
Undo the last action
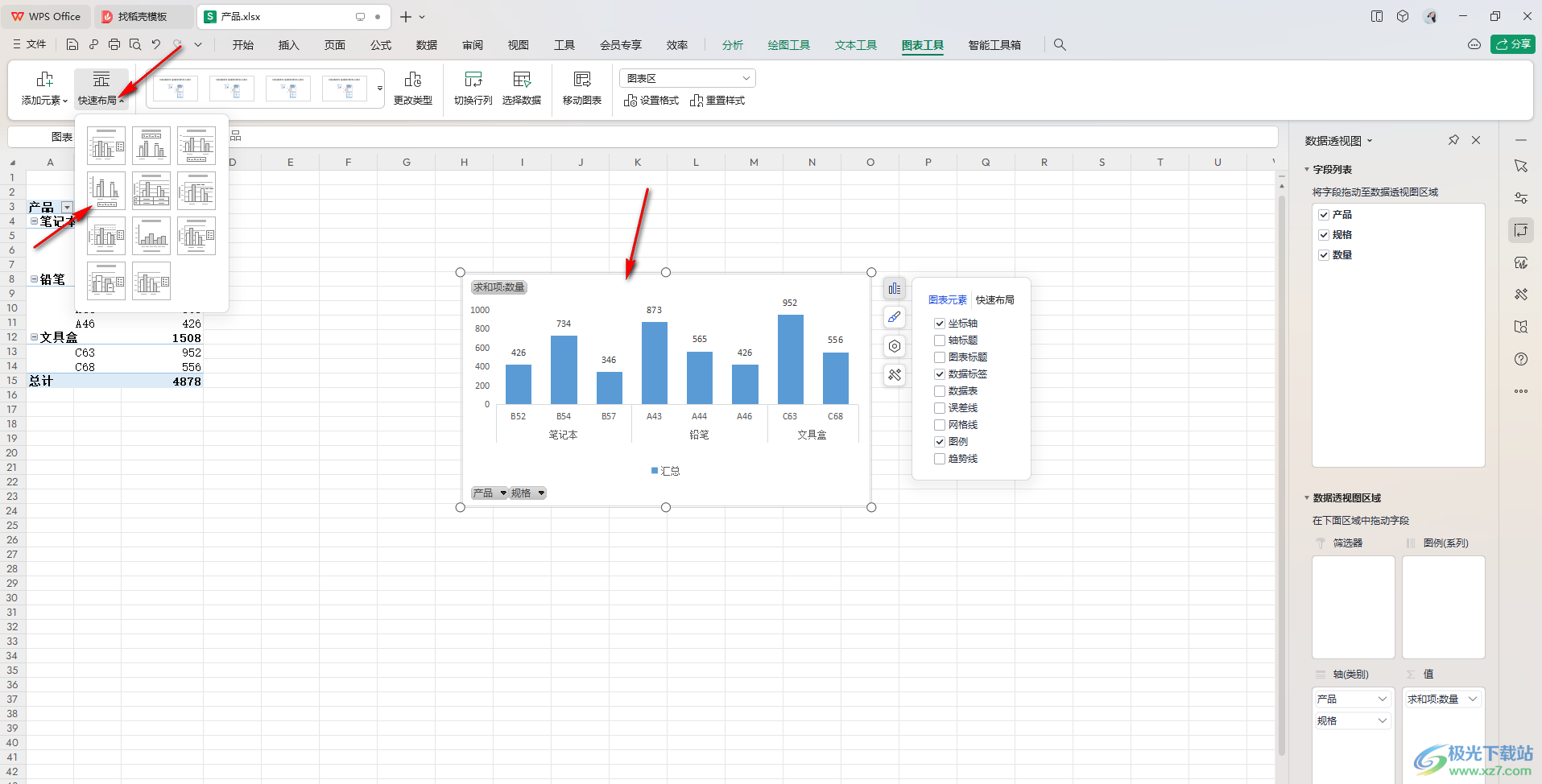pyautogui.click(x=156, y=45)
